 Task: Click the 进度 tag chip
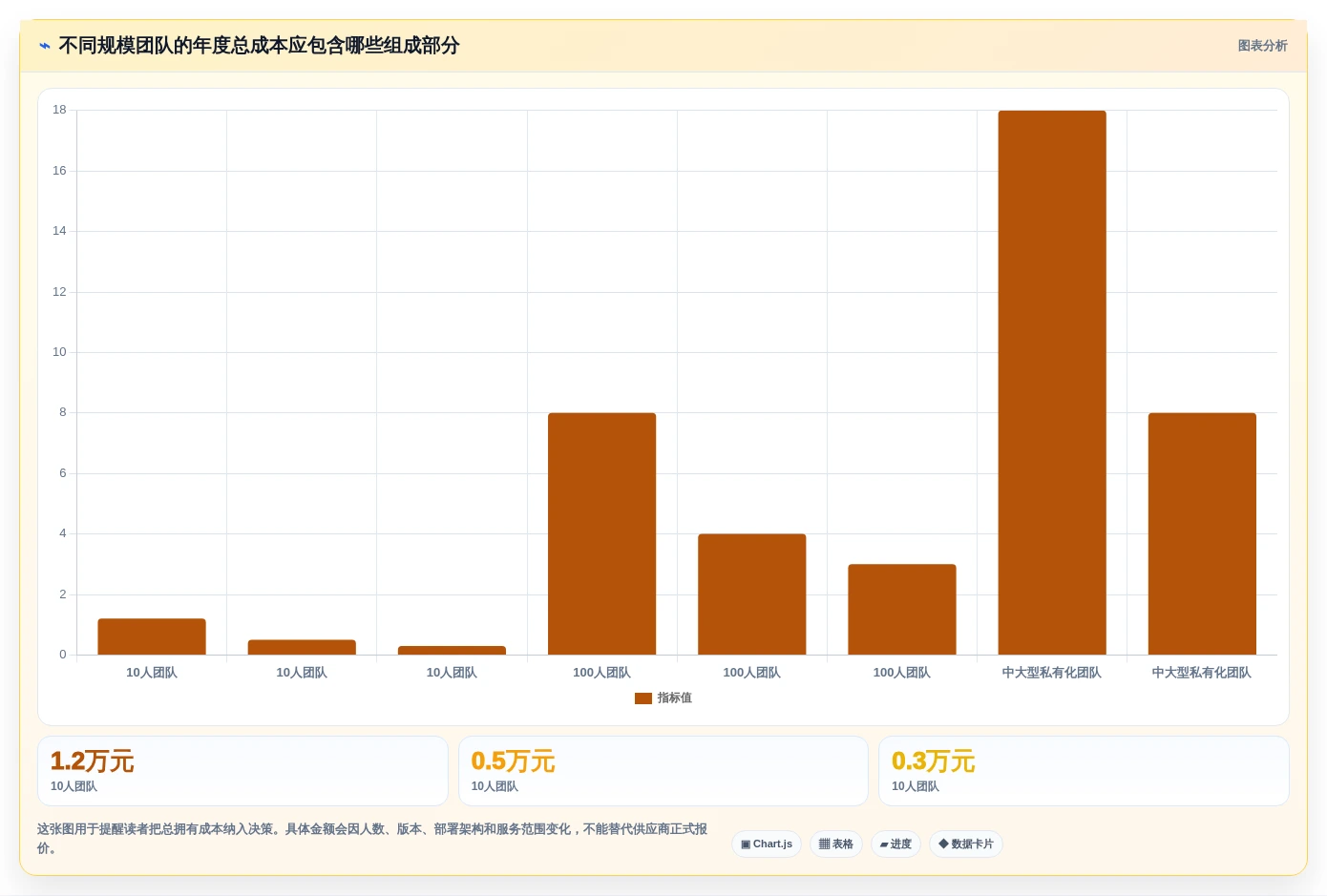coord(895,844)
